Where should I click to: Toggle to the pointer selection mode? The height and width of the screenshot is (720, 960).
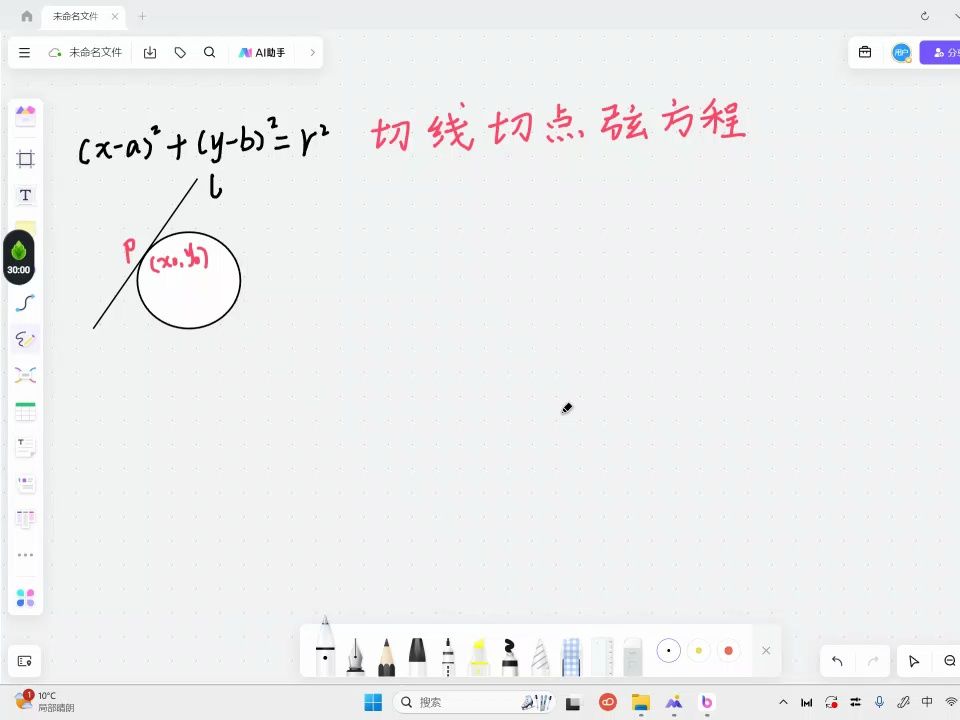913,661
